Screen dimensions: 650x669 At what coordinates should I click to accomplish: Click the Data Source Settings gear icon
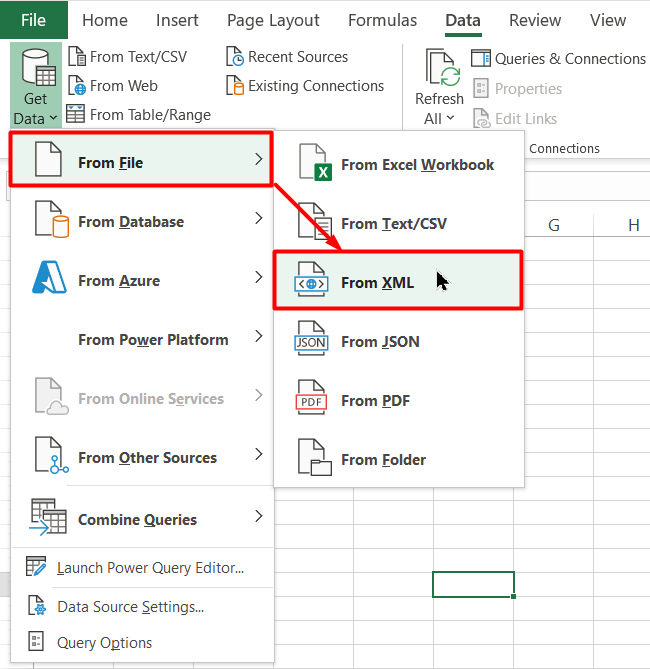[x=37, y=605]
